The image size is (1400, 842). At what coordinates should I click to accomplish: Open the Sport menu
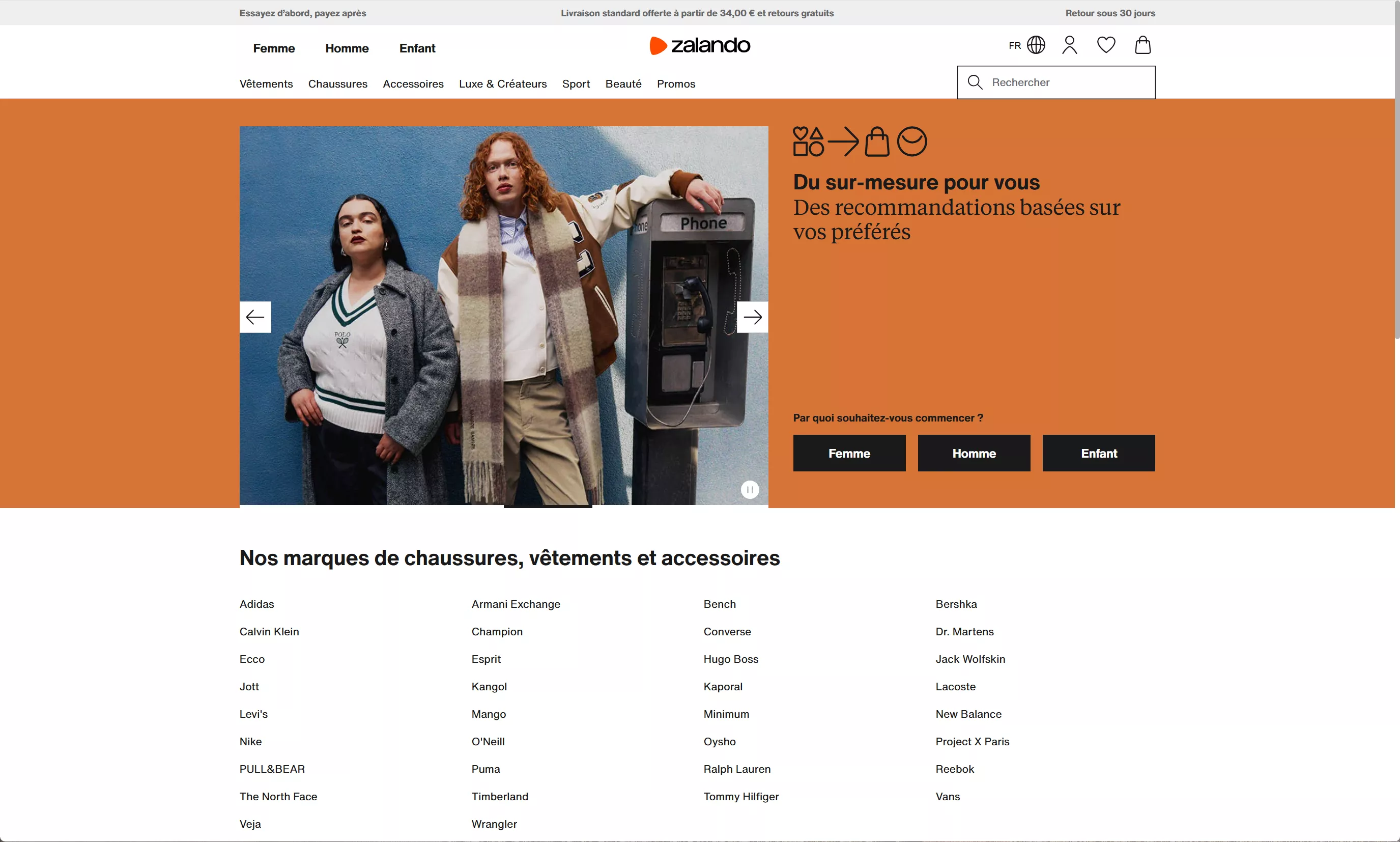coord(576,84)
